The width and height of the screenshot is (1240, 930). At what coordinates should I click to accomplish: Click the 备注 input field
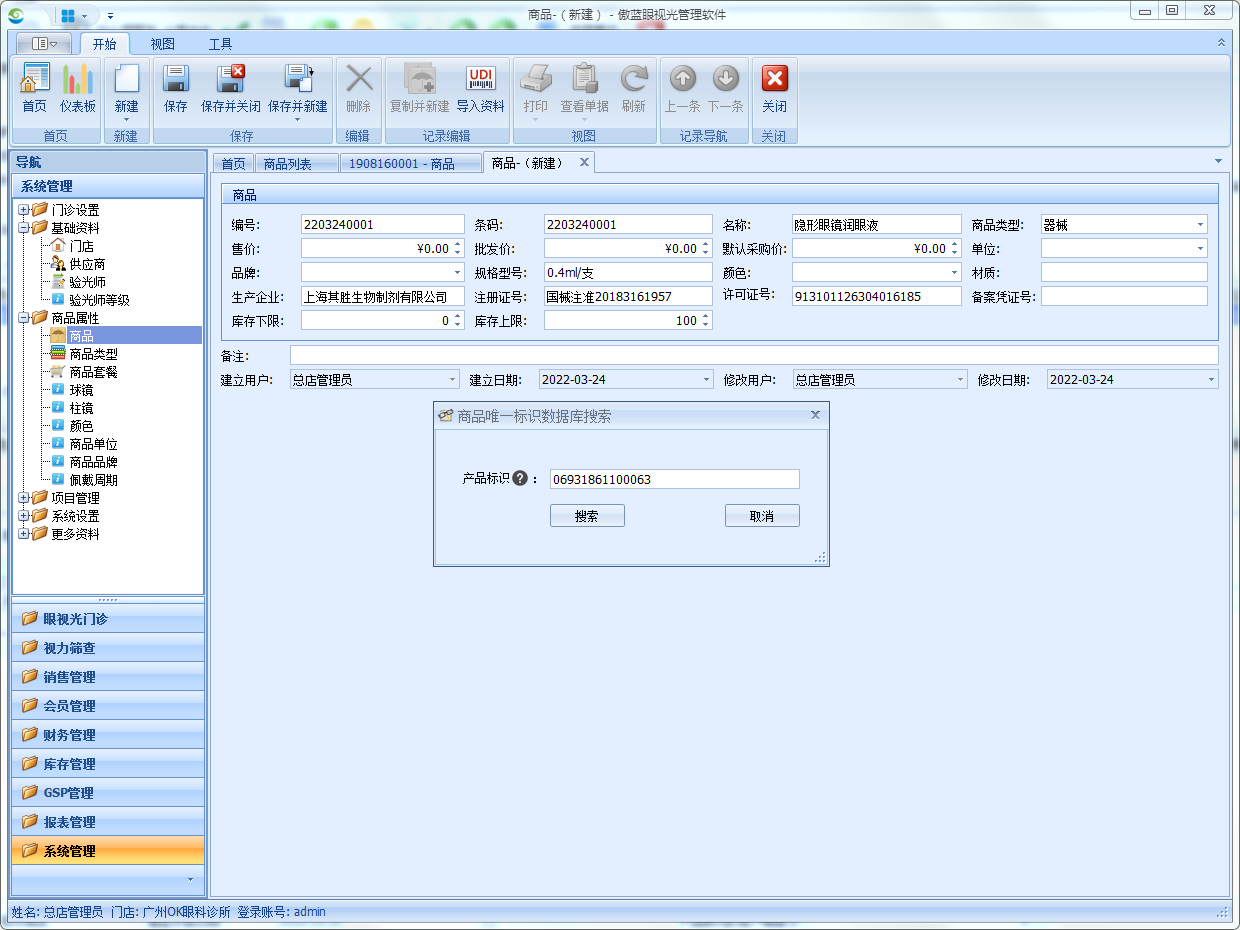click(754, 356)
